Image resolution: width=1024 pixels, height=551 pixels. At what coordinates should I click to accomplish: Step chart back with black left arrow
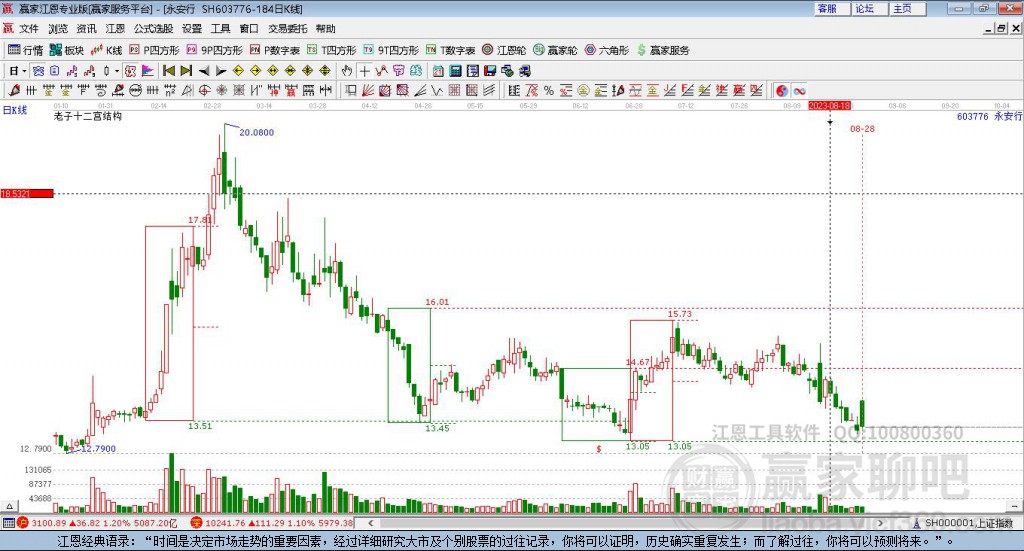pos(204,71)
